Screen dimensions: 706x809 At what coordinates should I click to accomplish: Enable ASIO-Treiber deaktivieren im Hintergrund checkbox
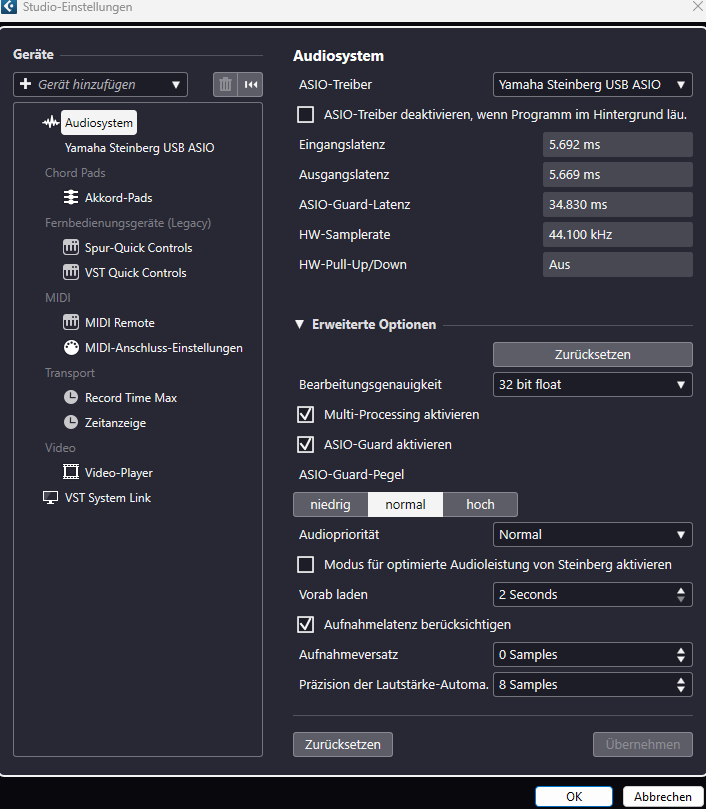pyautogui.click(x=306, y=114)
